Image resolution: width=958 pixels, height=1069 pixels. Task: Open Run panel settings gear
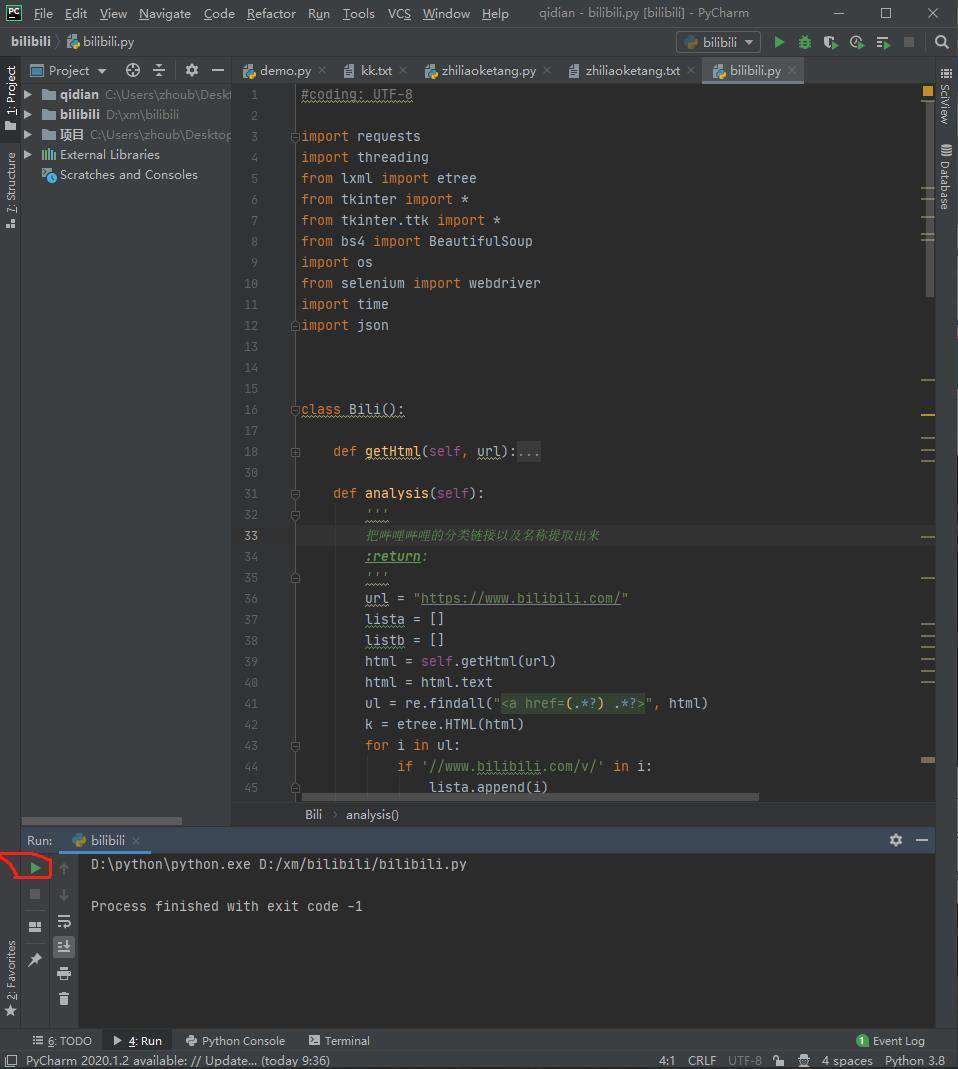[x=896, y=840]
